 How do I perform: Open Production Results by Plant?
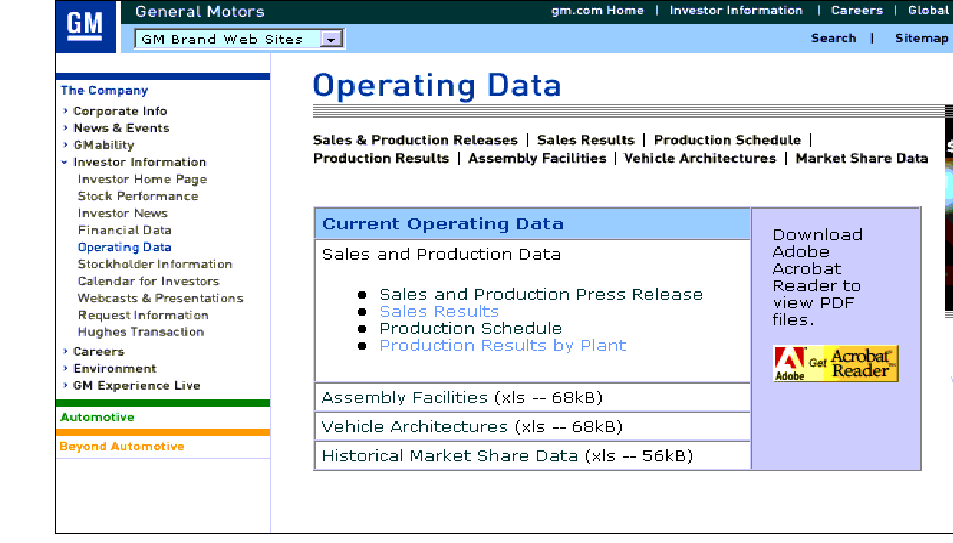tap(503, 346)
